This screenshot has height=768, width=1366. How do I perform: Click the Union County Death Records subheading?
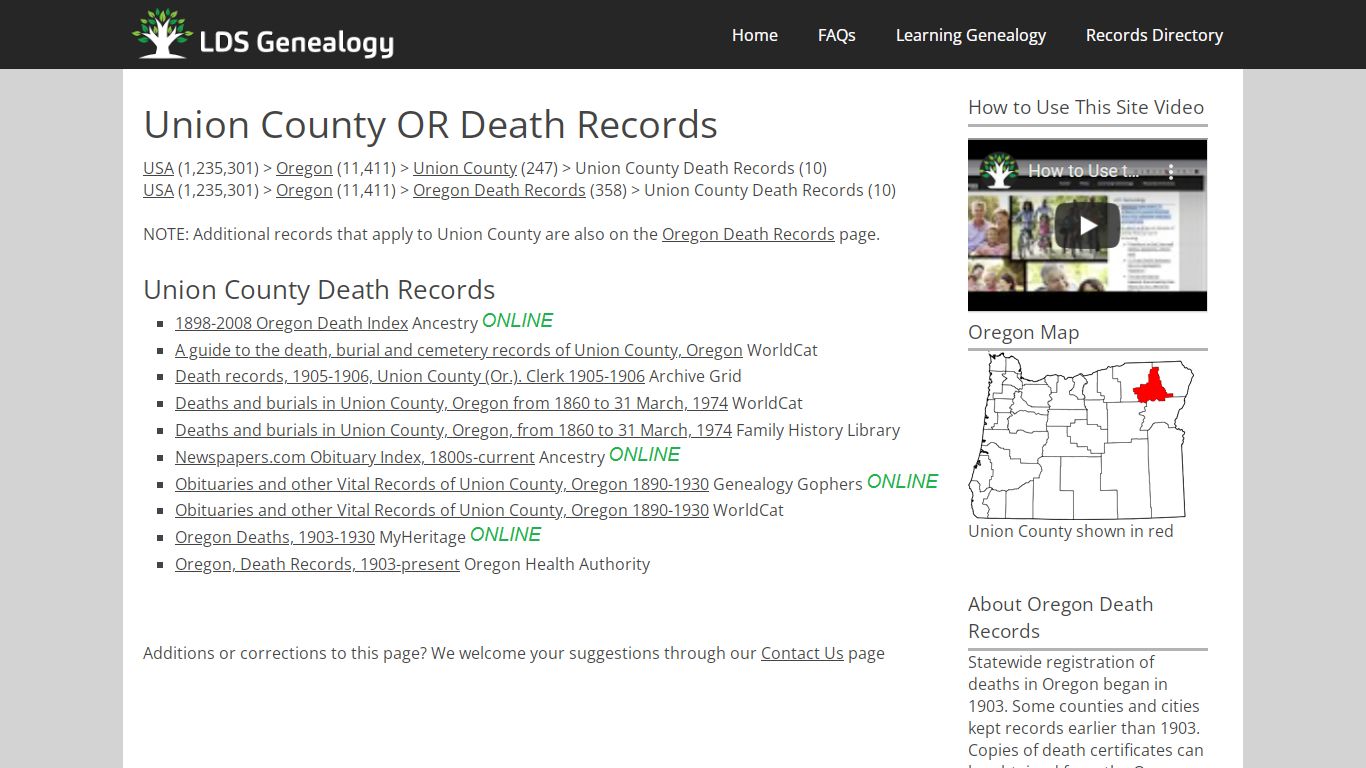coord(319,290)
